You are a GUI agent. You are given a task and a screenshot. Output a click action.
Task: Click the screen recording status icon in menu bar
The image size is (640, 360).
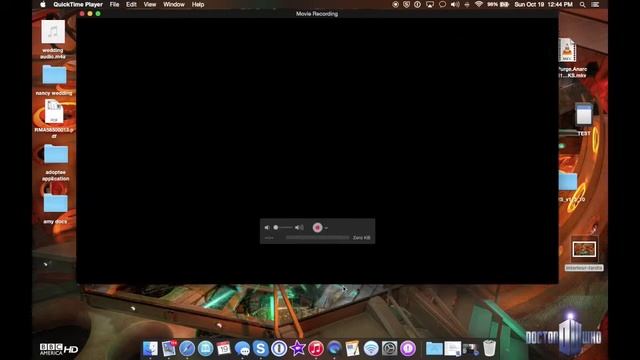[x=395, y=4]
